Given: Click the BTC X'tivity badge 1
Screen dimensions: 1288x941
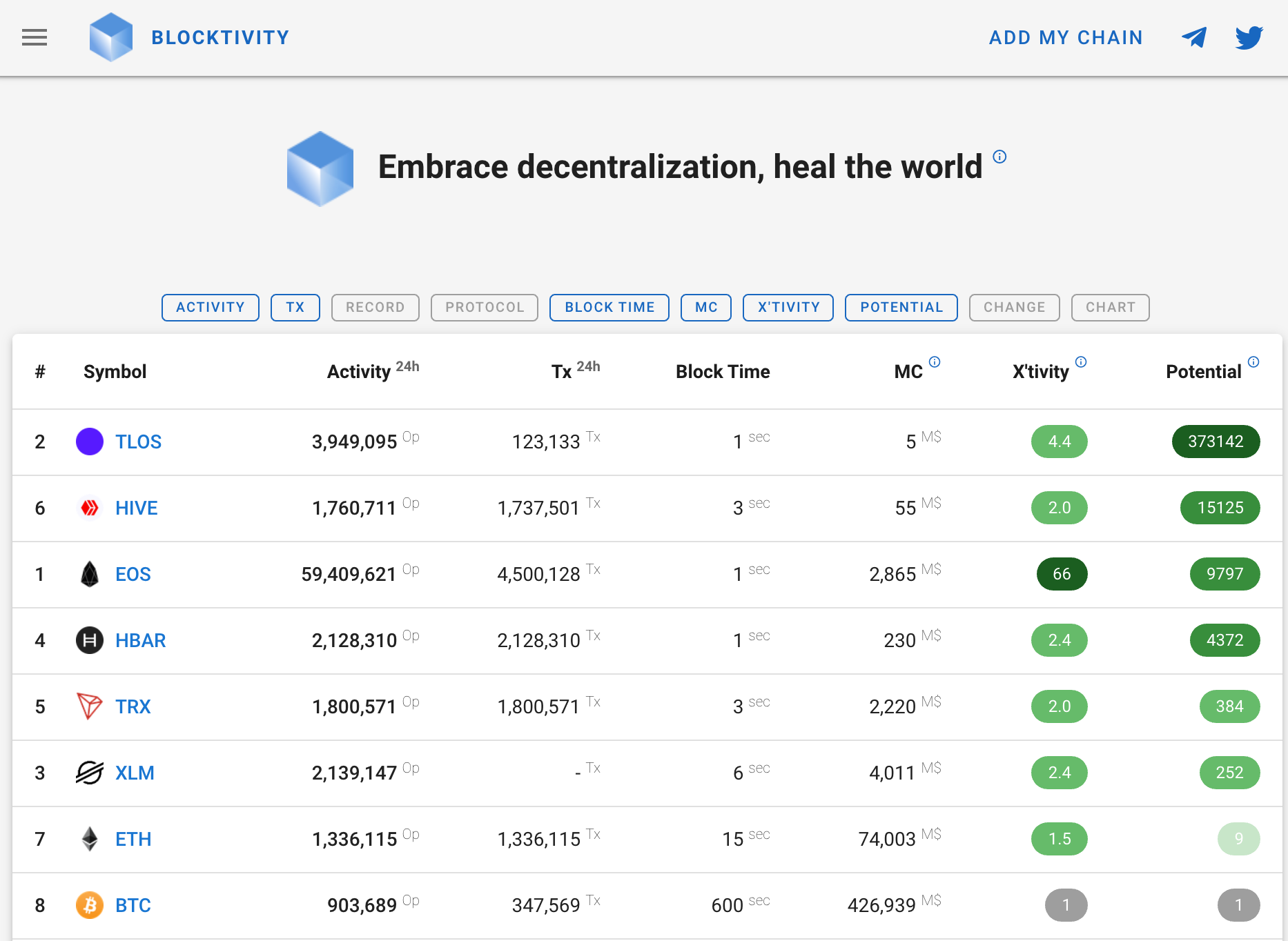Looking at the screenshot, I should (x=1066, y=905).
